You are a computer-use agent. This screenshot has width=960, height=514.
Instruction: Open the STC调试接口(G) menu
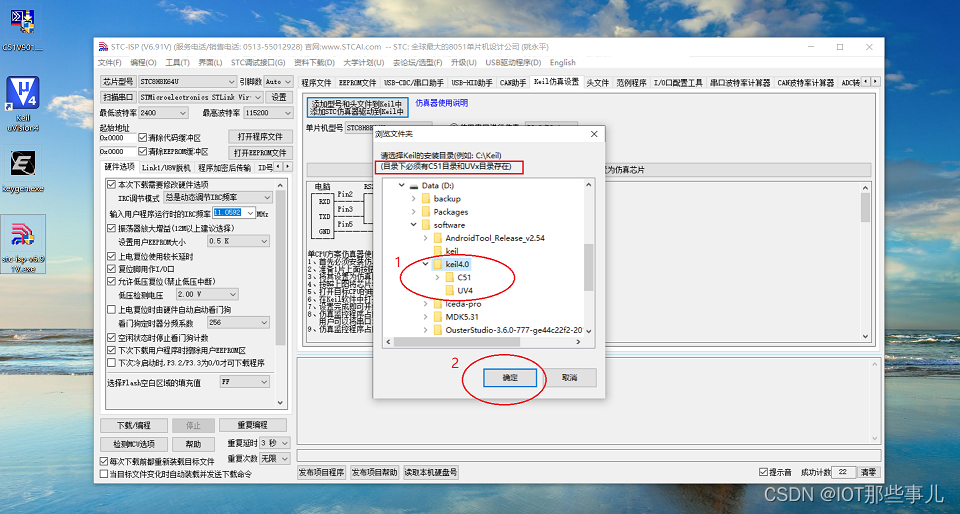[258, 62]
